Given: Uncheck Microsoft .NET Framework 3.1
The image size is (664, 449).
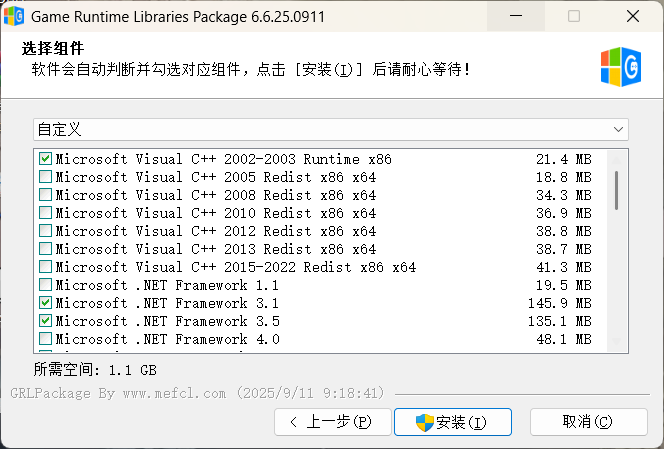Looking at the screenshot, I should (45, 303).
